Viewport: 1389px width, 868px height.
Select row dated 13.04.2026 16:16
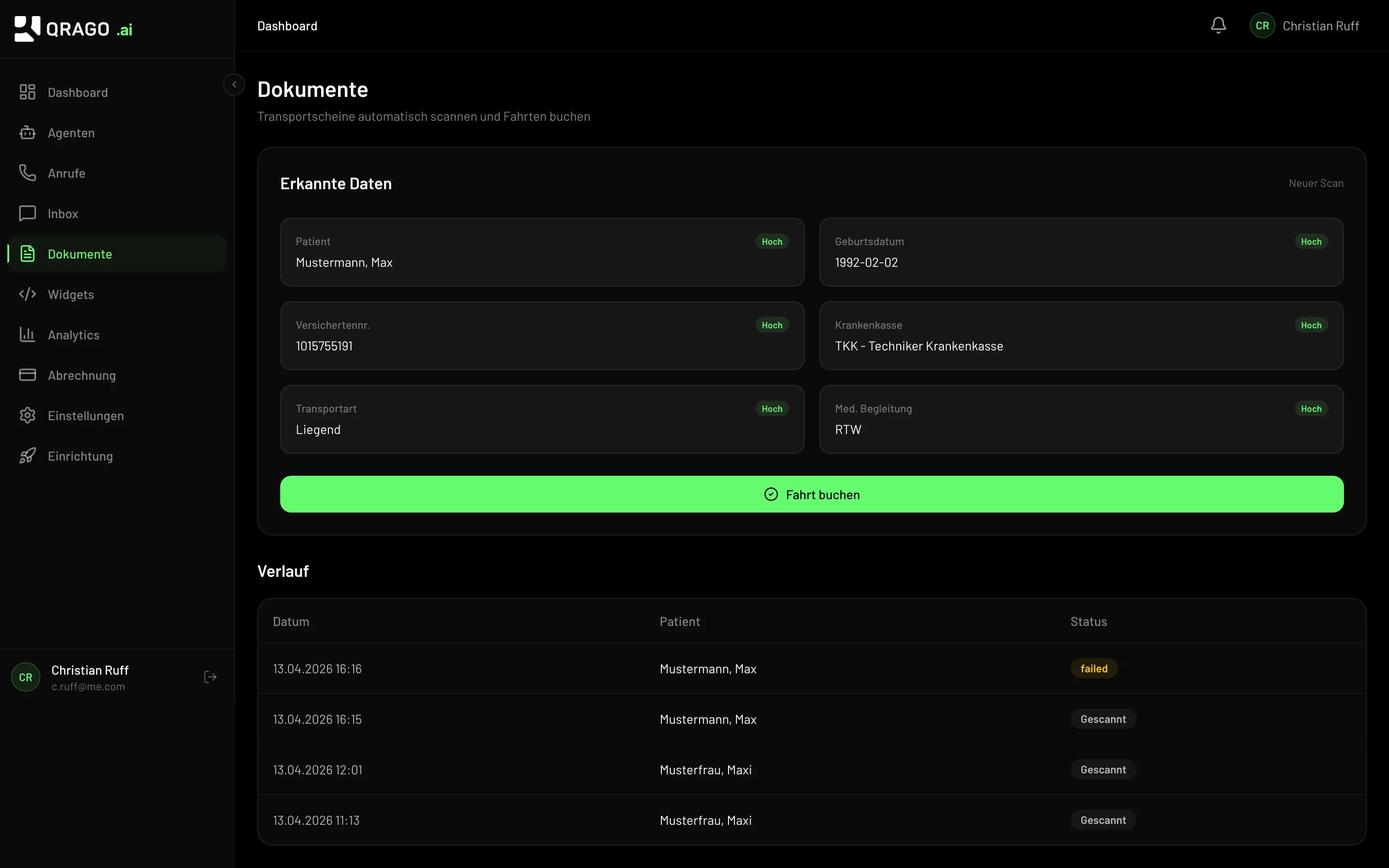tap(812, 668)
